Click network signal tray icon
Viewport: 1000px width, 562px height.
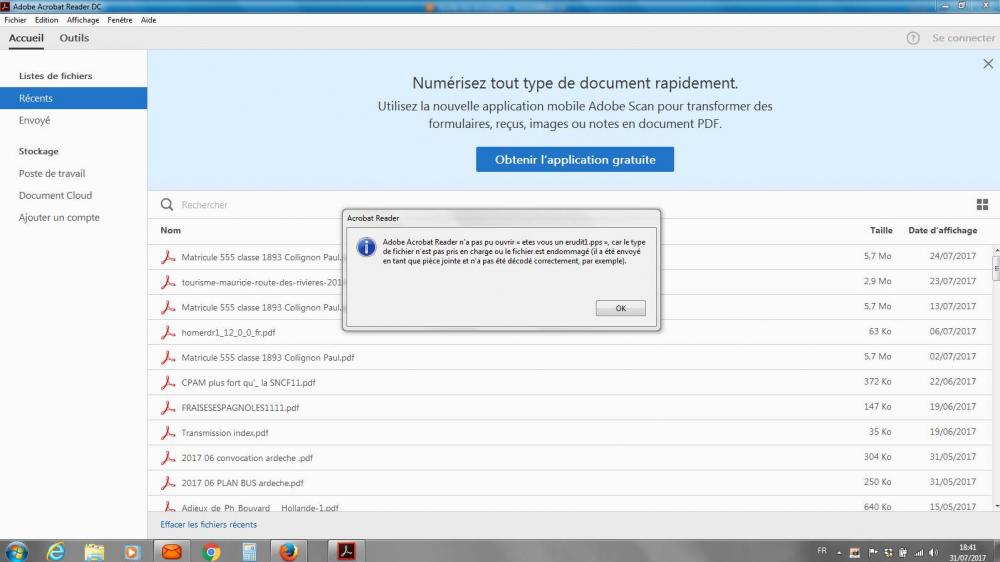tap(919, 552)
